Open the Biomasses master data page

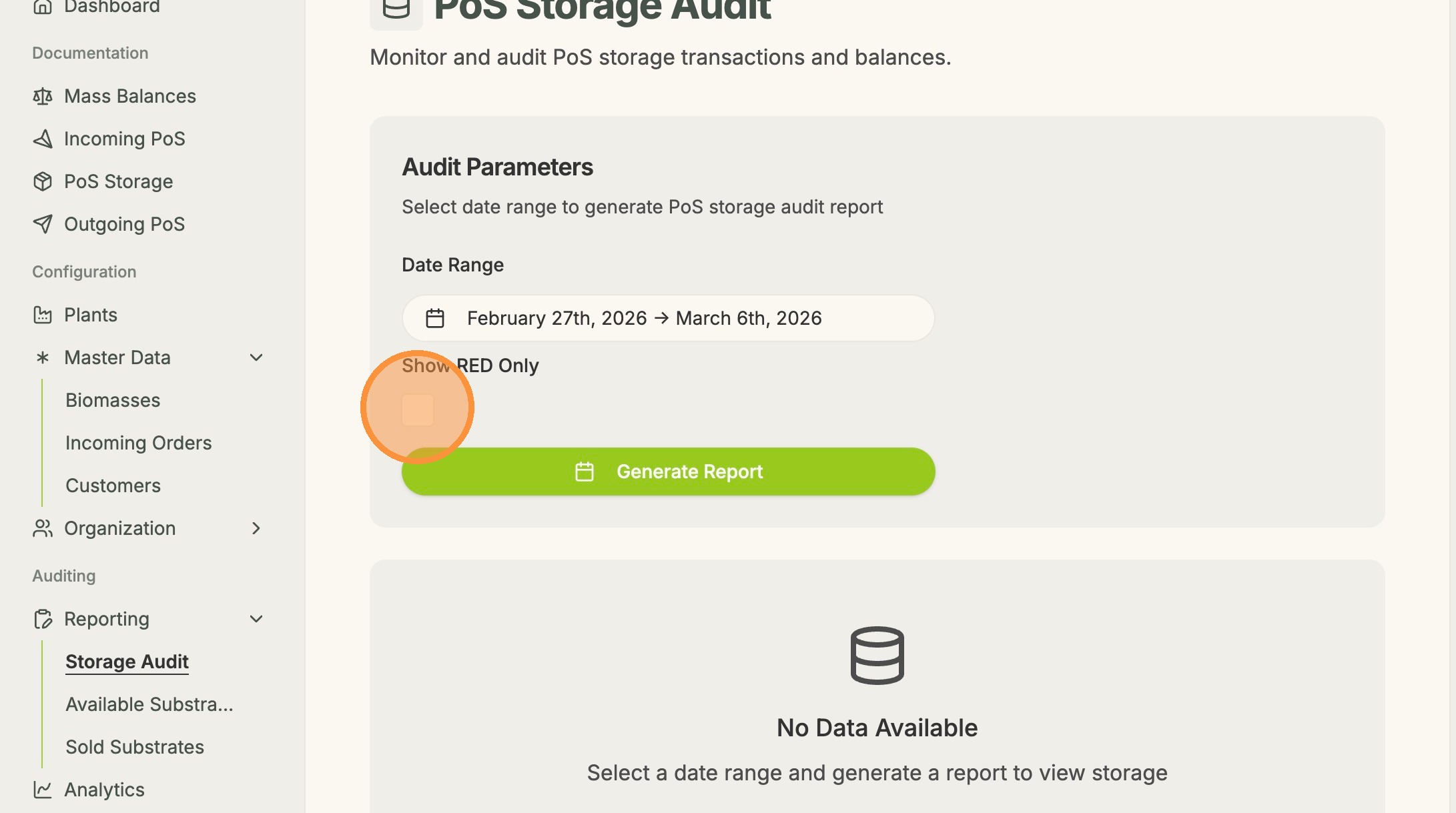[x=113, y=400]
